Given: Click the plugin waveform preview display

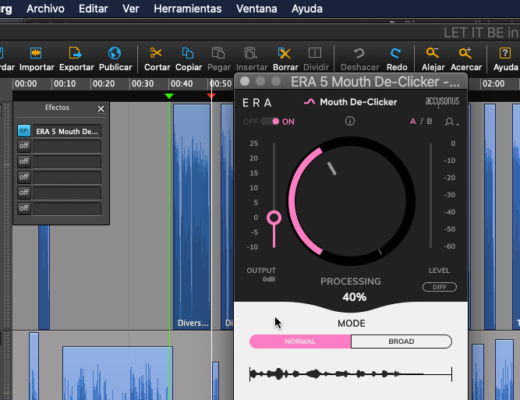Looking at the screenshot, I should tap(351, 374).
